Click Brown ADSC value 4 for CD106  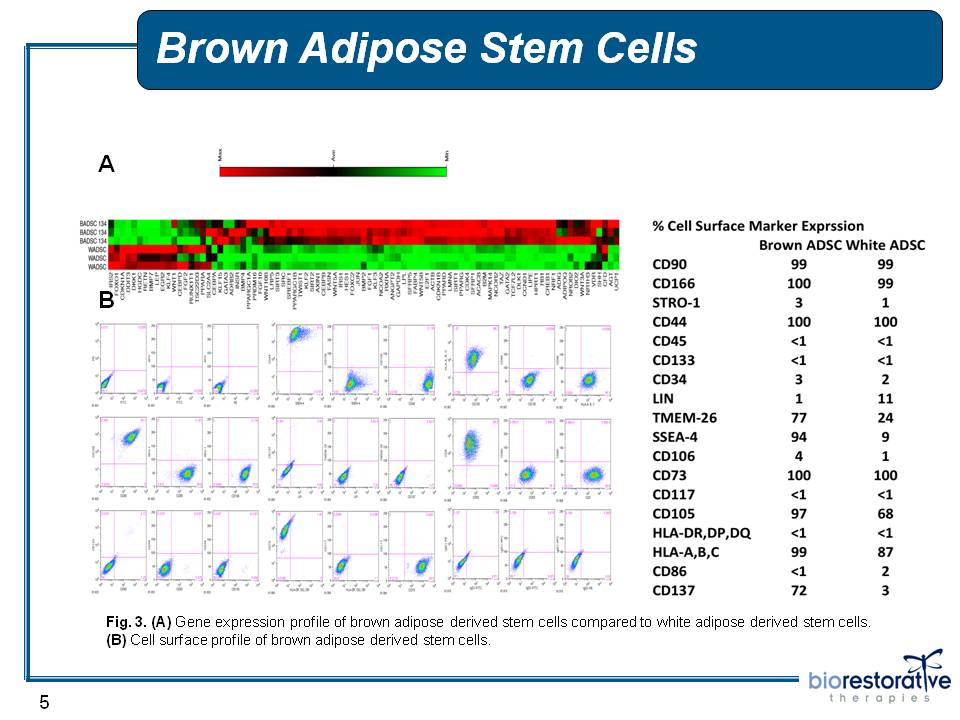(798, 456)
